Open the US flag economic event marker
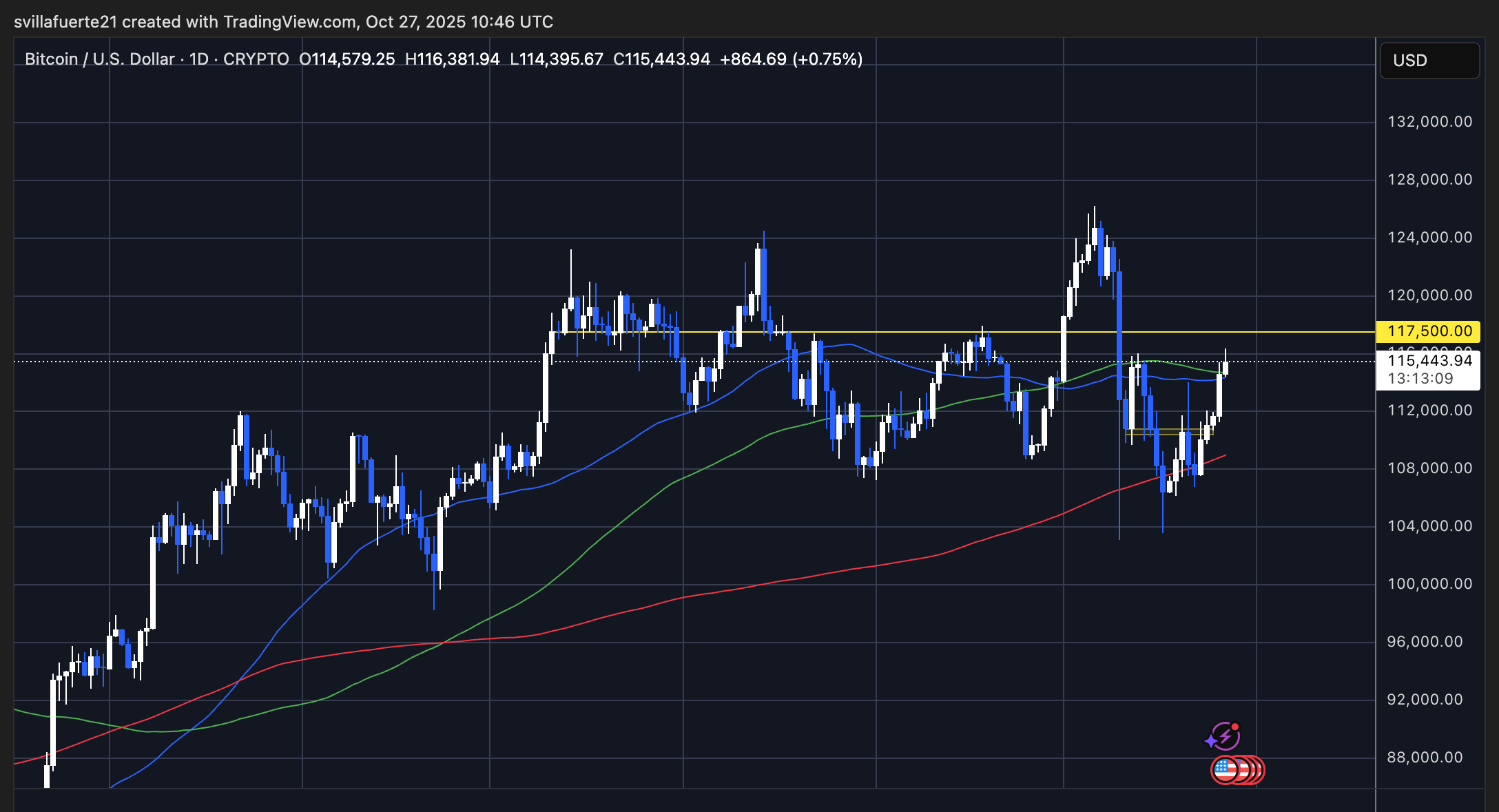 (x=1225, y=770)
